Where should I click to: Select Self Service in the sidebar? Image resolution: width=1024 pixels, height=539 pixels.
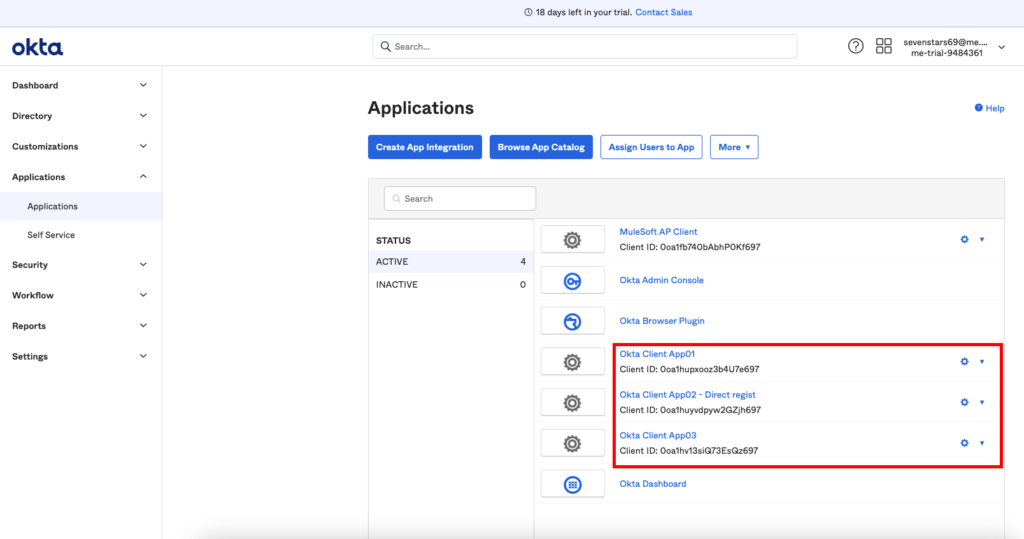[51, 235]
